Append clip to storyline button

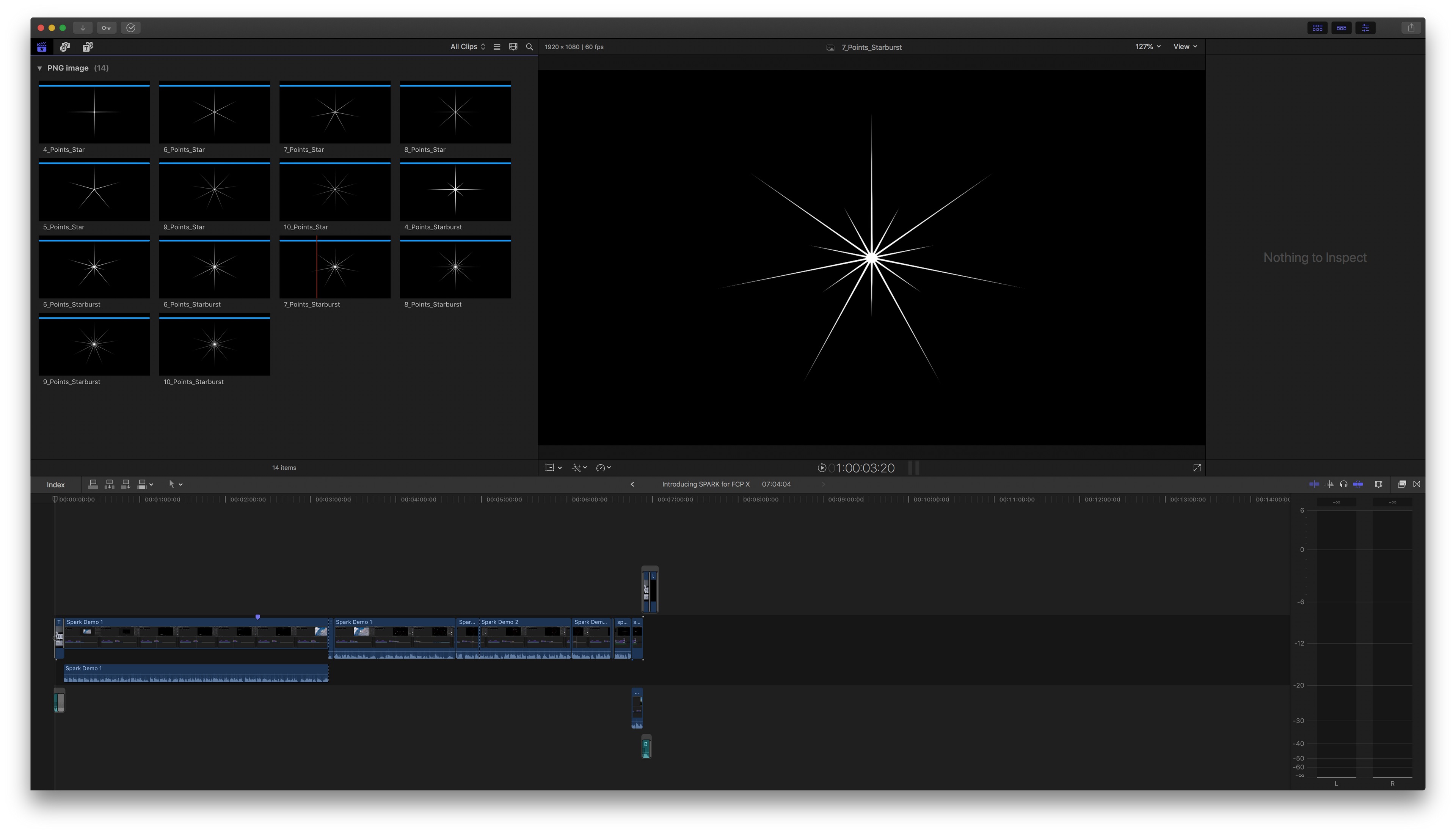coord(126,485)
